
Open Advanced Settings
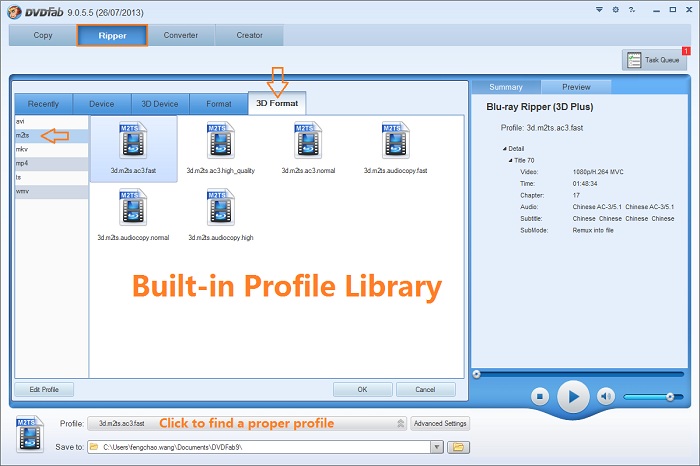coord(440,423)
